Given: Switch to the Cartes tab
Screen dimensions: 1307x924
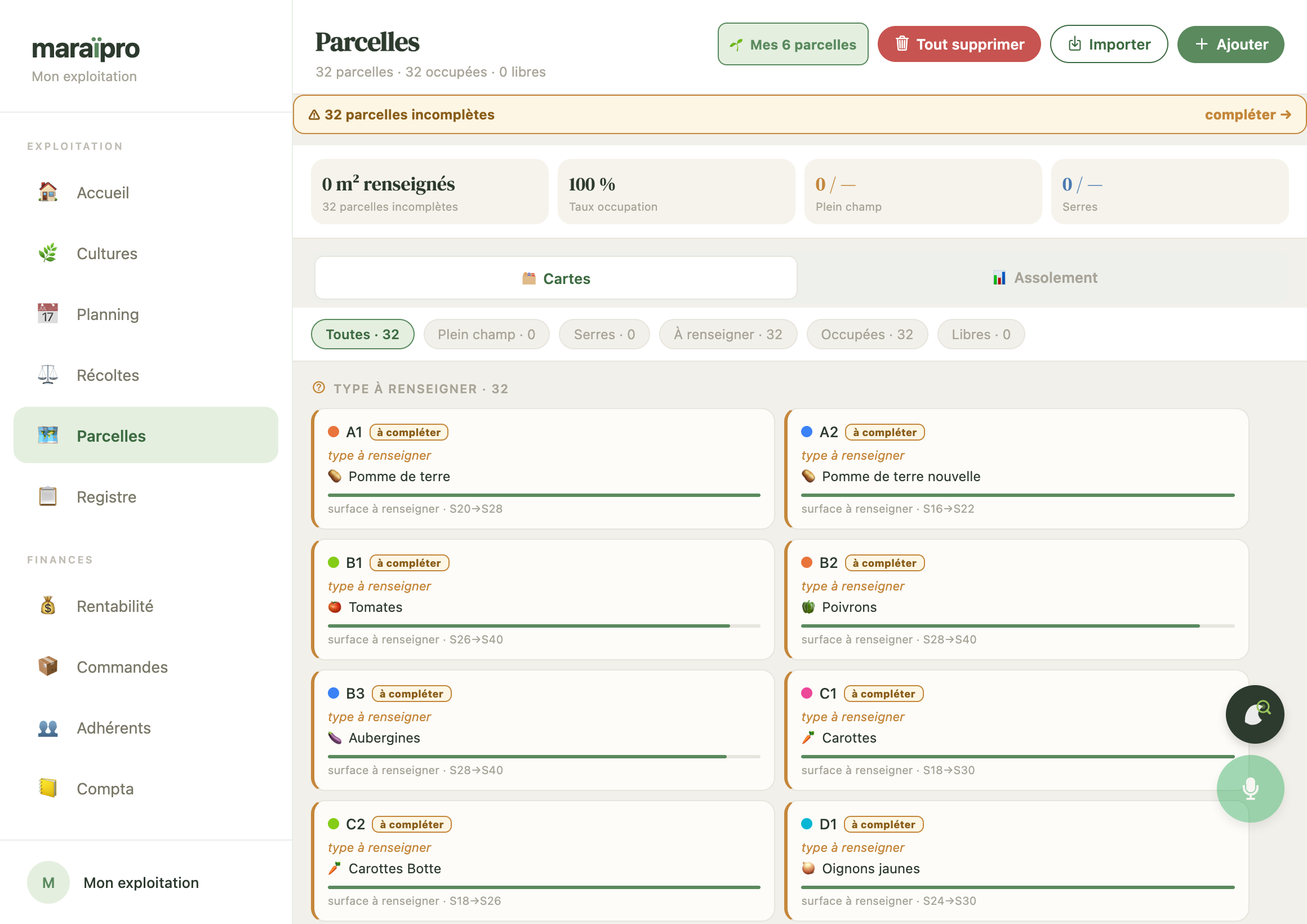Looking at the screenshot, I should pos(555,278).
